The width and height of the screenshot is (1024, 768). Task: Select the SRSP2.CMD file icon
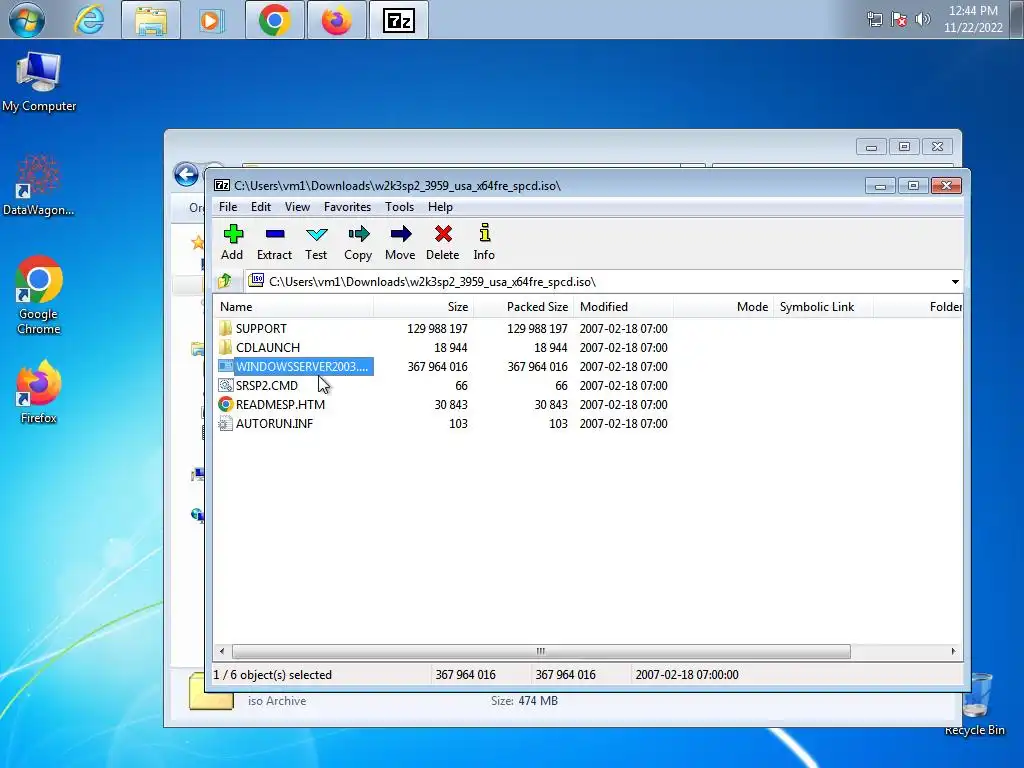point(225,385)
